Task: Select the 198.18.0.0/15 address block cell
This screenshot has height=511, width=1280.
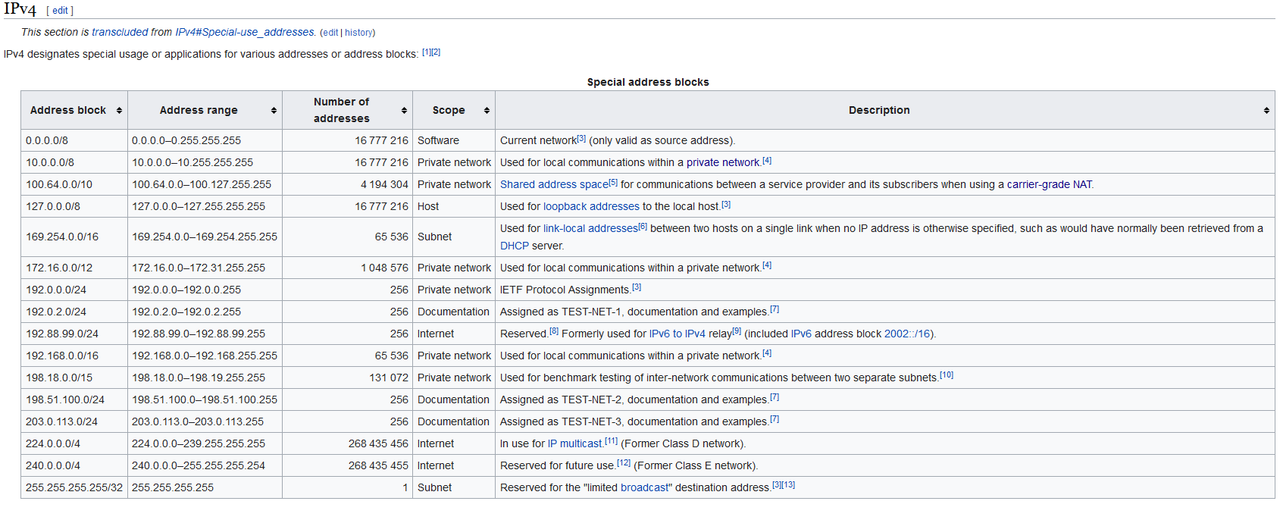Action: click(x=75, y=379)
